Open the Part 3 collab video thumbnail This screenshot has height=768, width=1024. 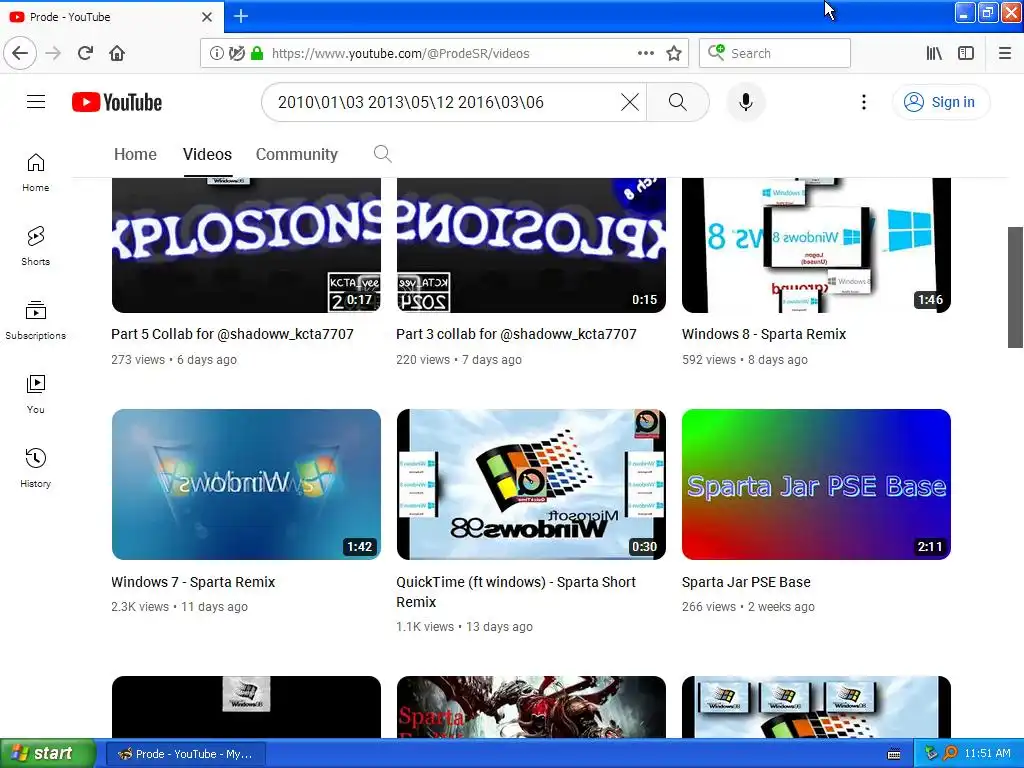tap(531, 245)
